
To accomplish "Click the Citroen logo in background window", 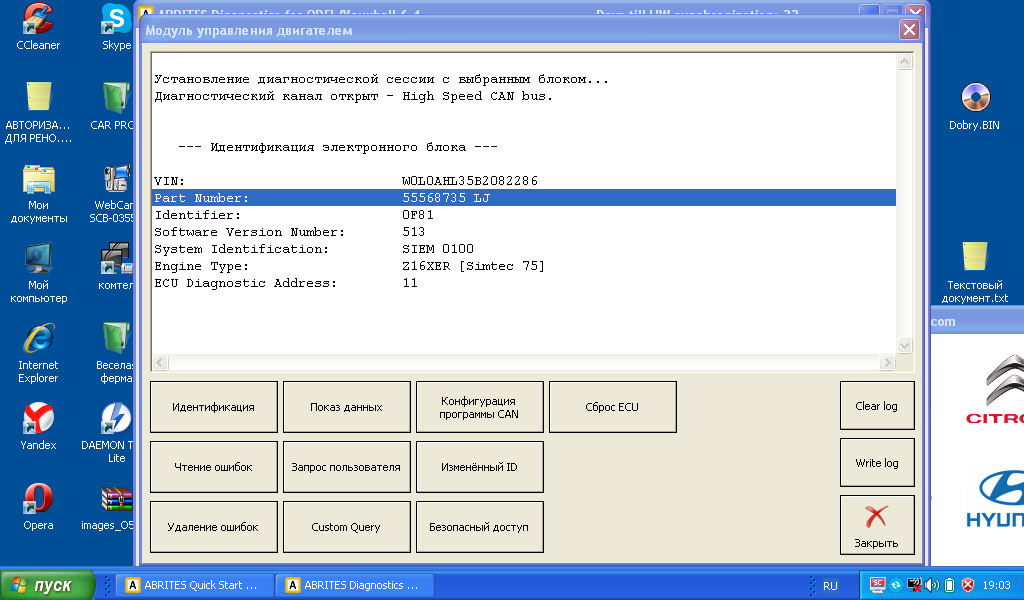I will 994,390.
